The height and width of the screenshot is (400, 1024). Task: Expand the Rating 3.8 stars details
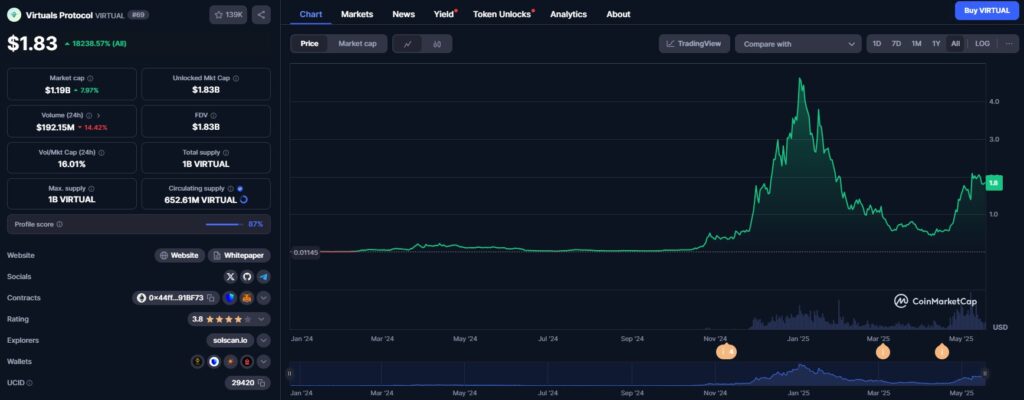coord(263,319)
